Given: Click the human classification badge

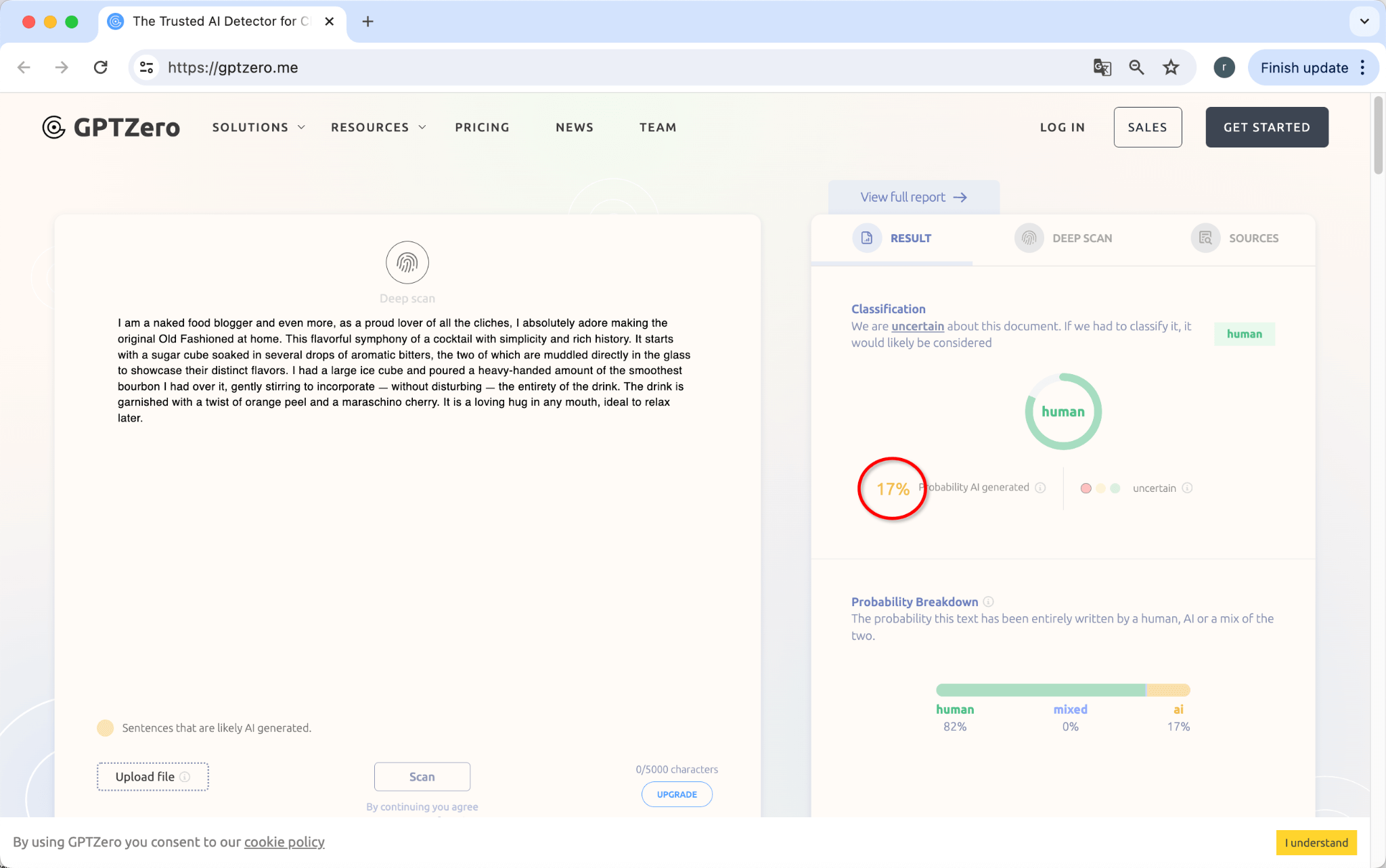Looking at the screenshot, I should click(x=1244, y=334).
